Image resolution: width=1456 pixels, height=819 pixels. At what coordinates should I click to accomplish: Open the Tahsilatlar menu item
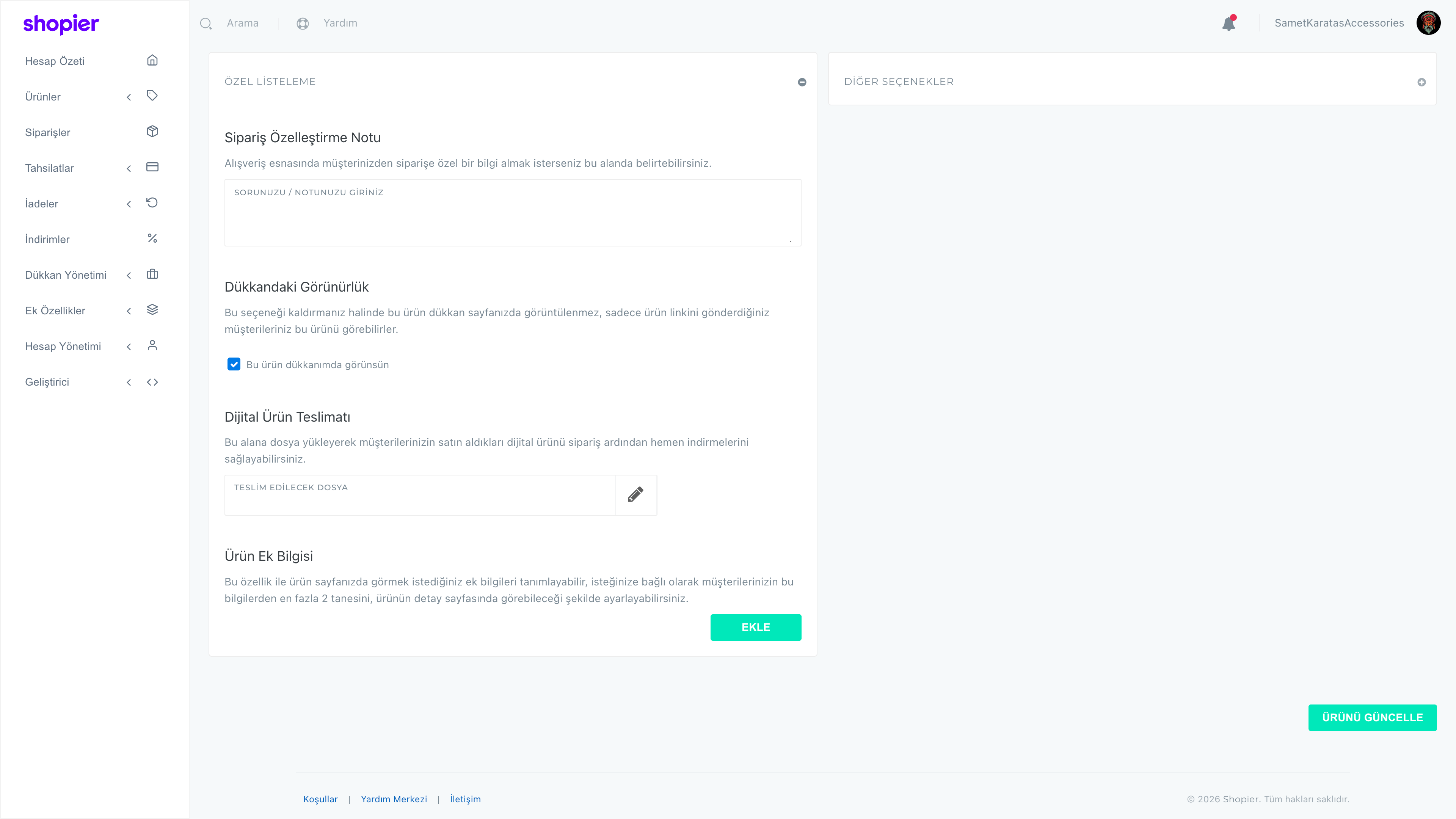(49, 168)
